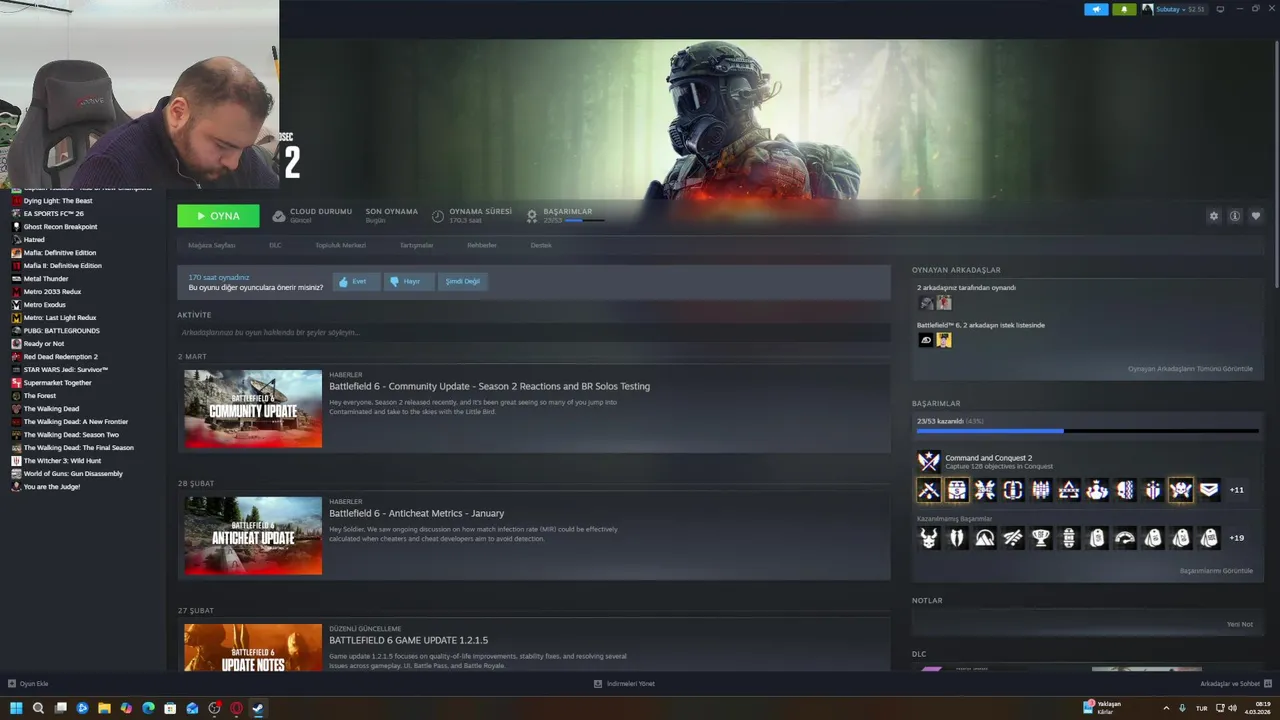Select Metal Thunder in library
The width and height of the screenshot is (1280, 720).
click(x=46, y=279)
